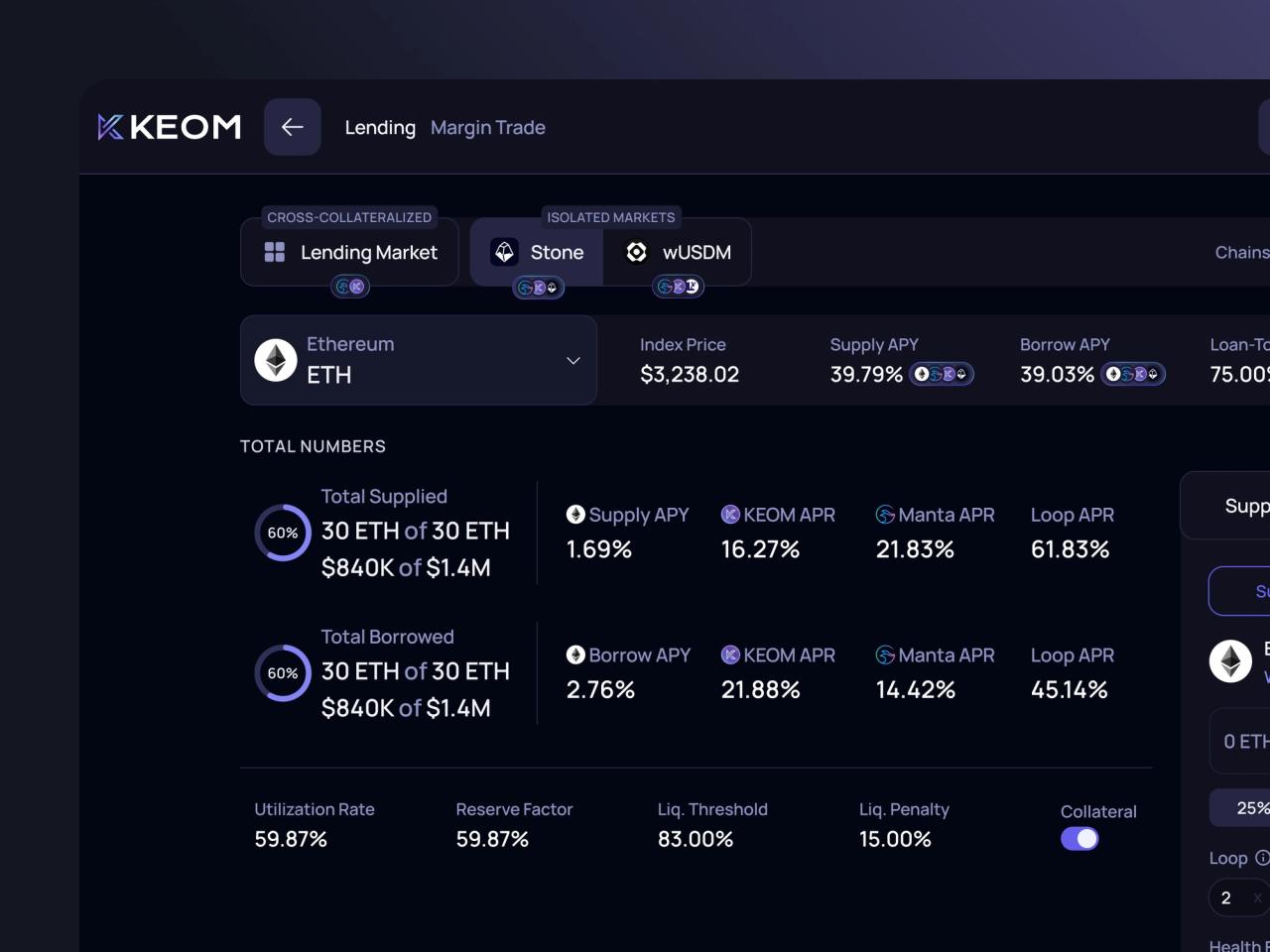Click the KEOM APR icon in borrow row
1270x952 pixels.
click(x=730, y=655)
